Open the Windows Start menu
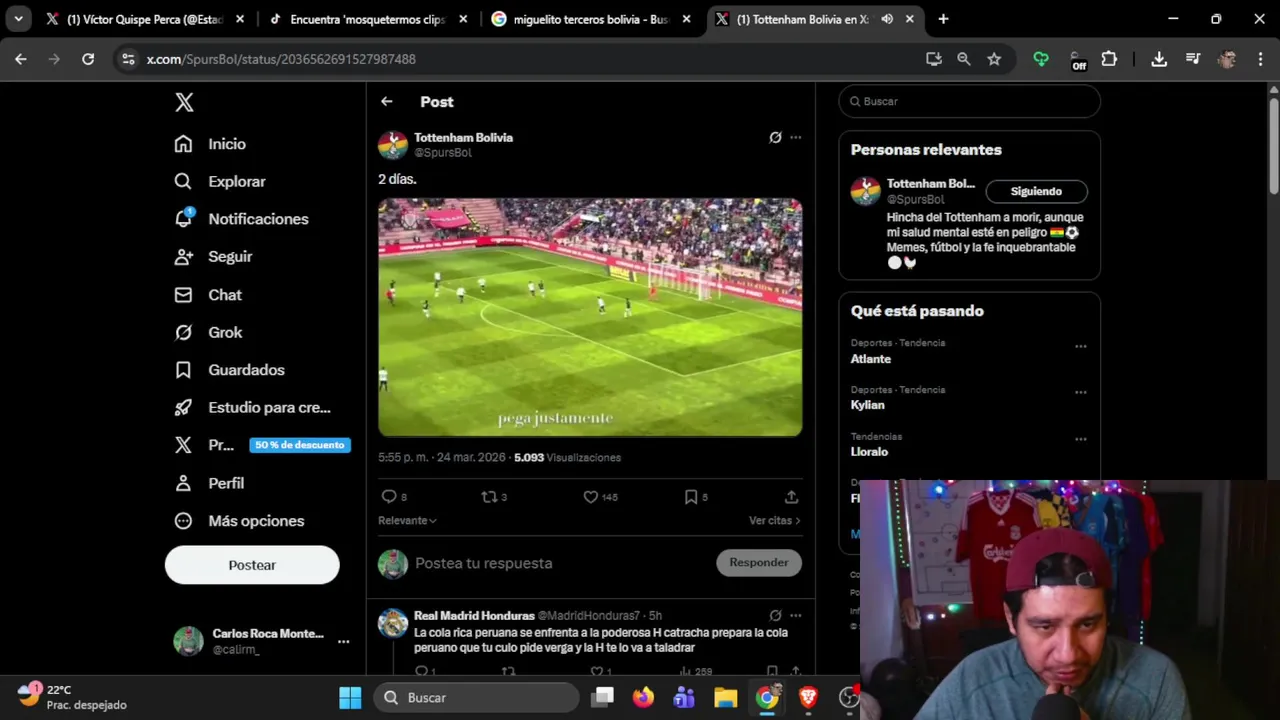The width and height of the screenshot is (1280, 720). (350, 698)
